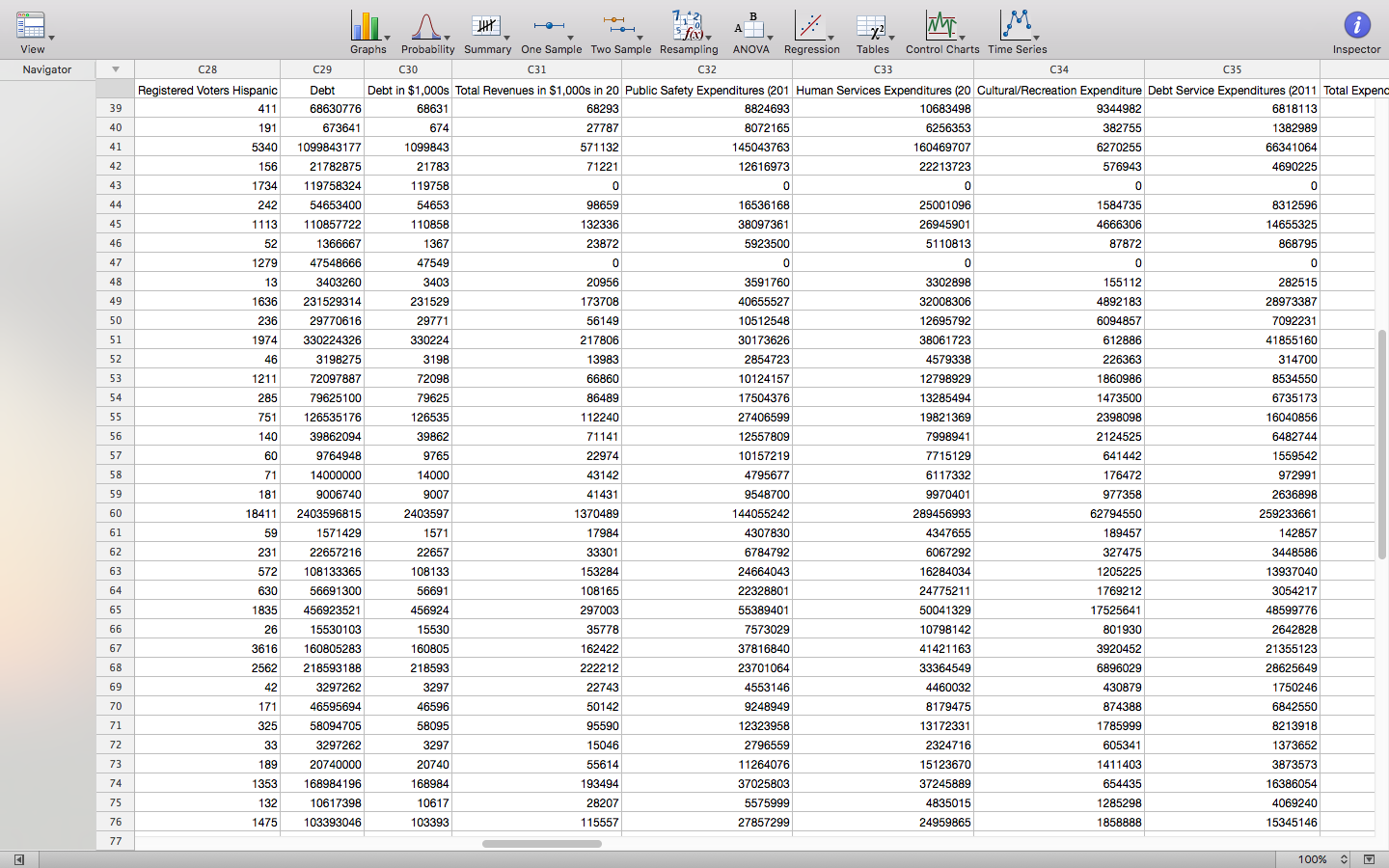Click the Navigator header
This screenshot has width=1389, height=868.
pyautogui.click(x=47, y=69)
